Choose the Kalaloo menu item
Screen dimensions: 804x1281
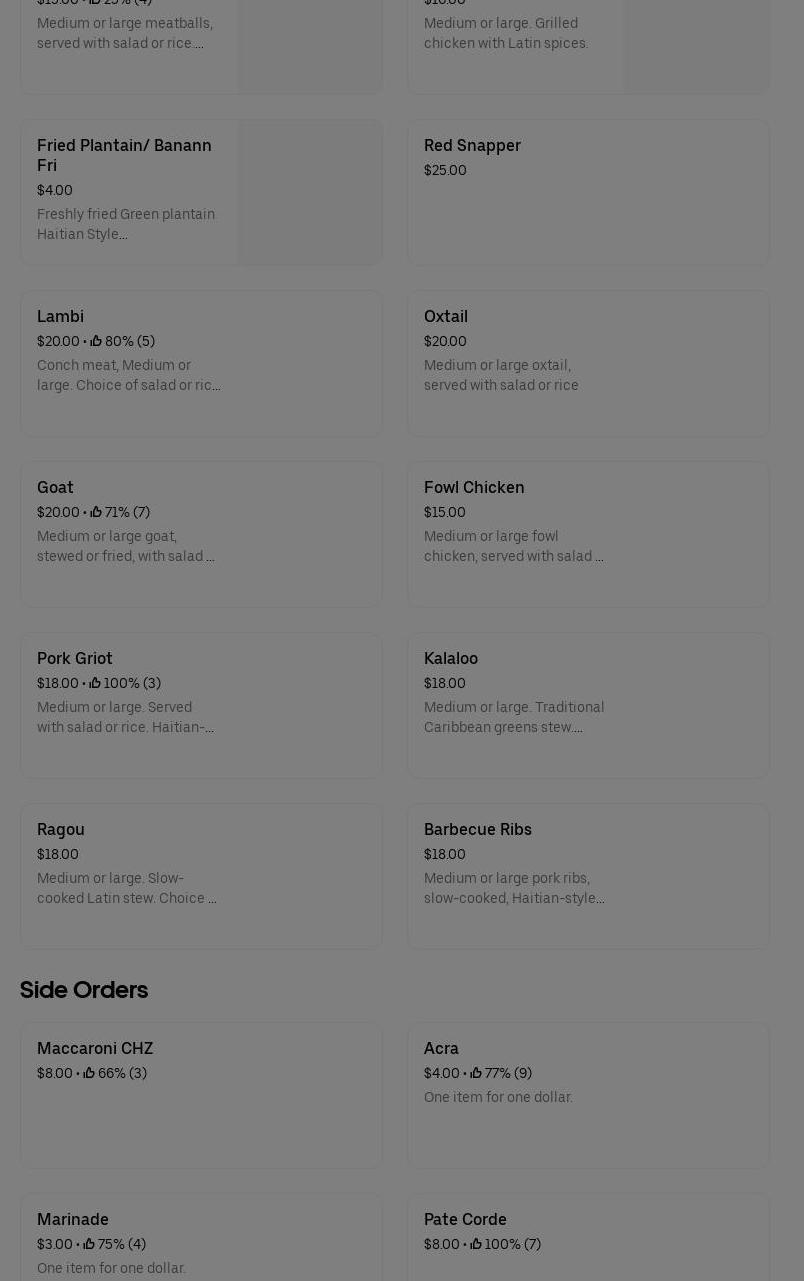[x=588, y=705]
